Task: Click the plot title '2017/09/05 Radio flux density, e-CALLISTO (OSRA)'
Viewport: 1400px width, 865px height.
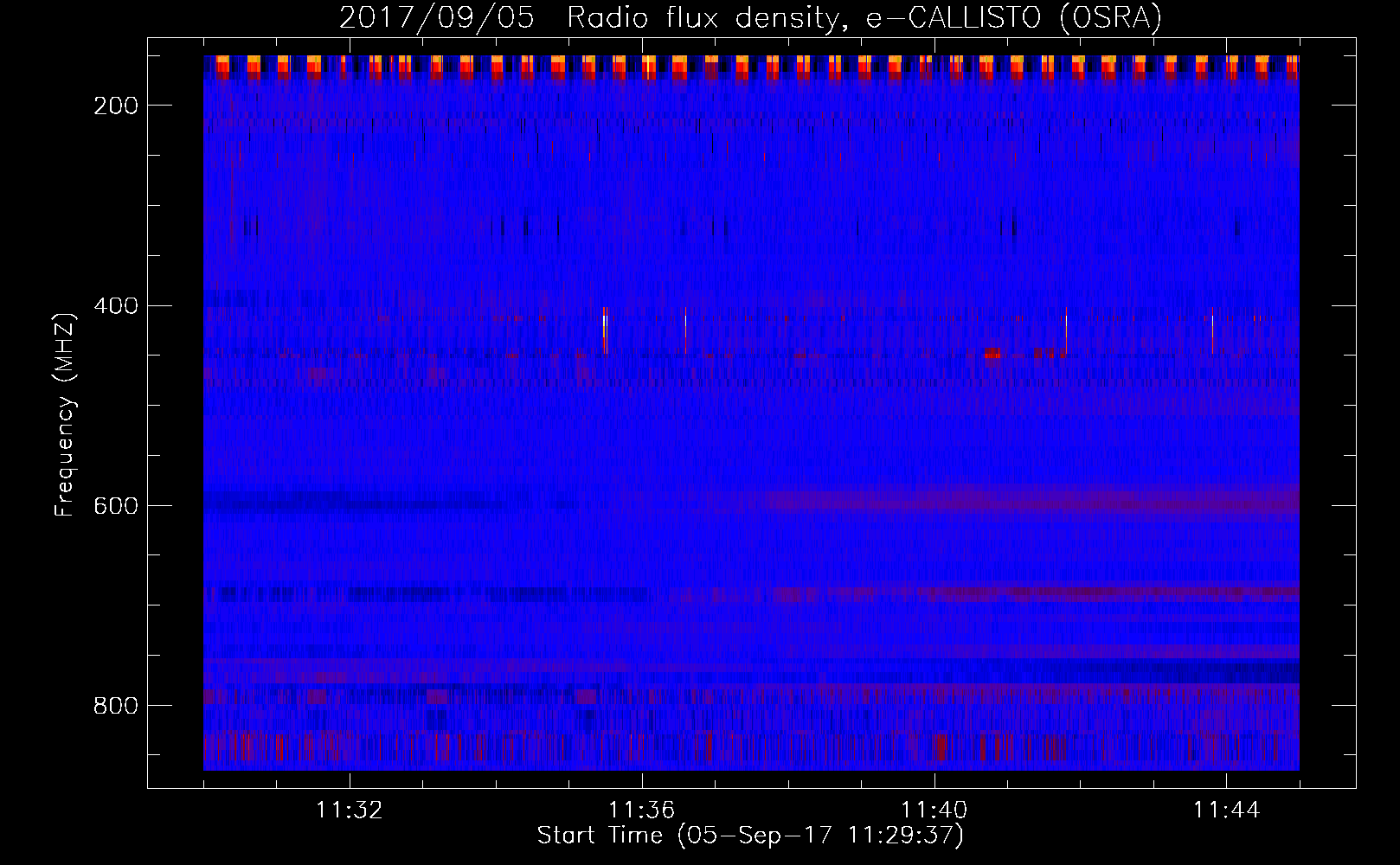Action: point(750,17)
